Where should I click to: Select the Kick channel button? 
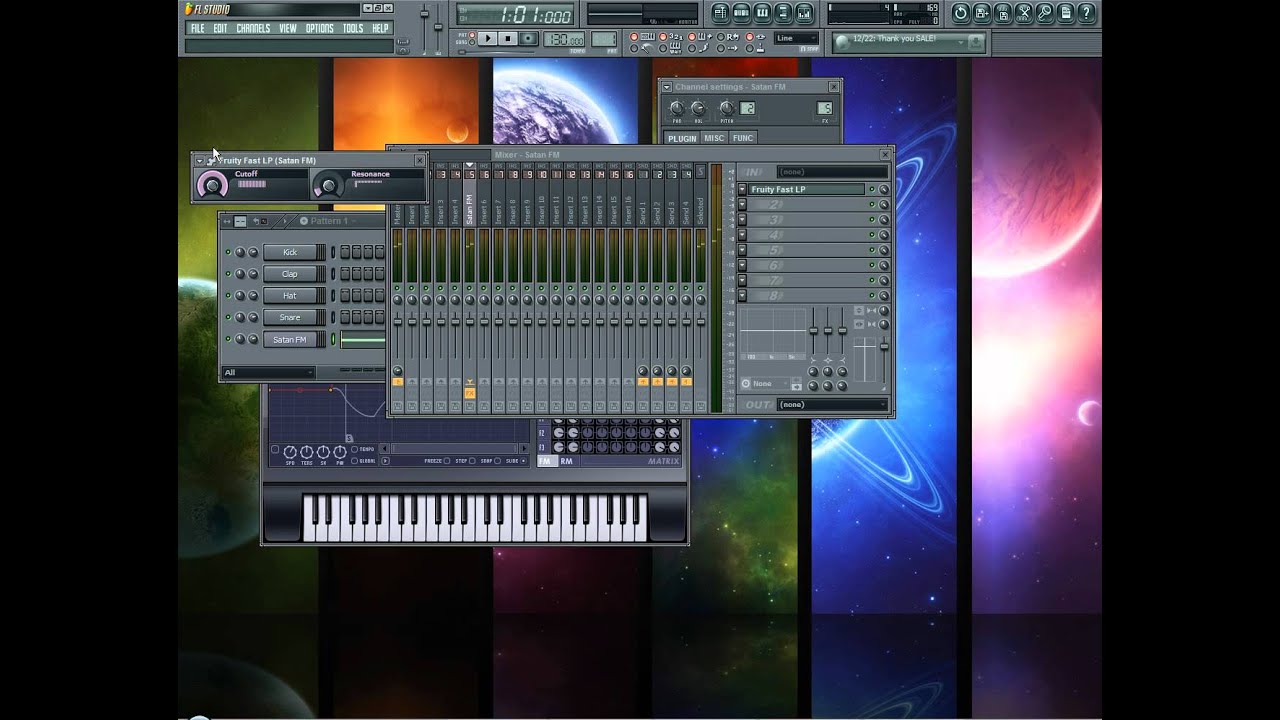(x=290, y=252)
